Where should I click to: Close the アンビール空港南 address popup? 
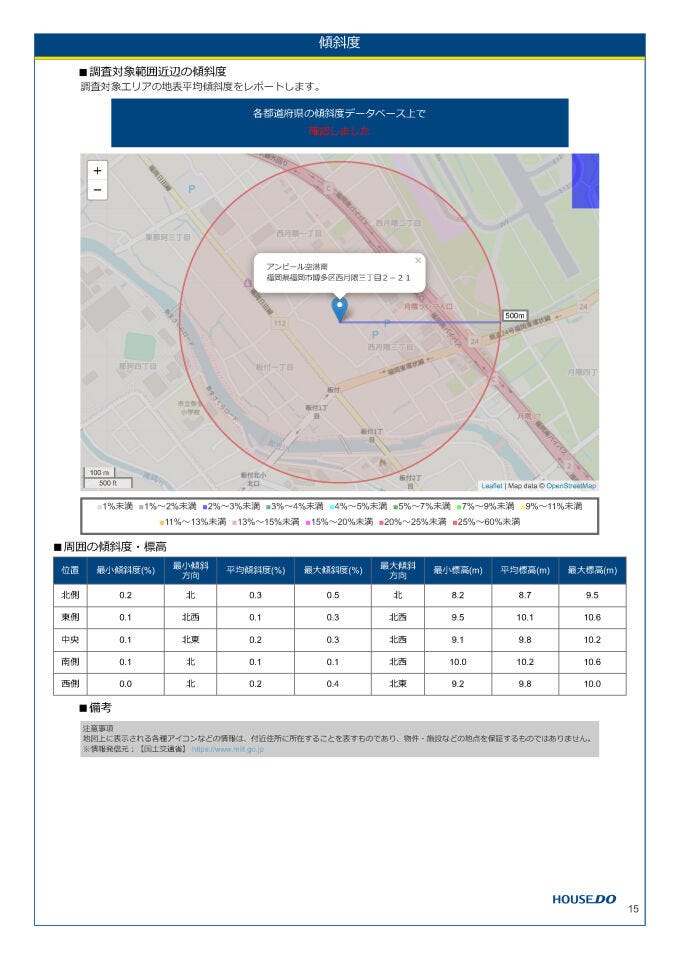click(x=418, y=260)
